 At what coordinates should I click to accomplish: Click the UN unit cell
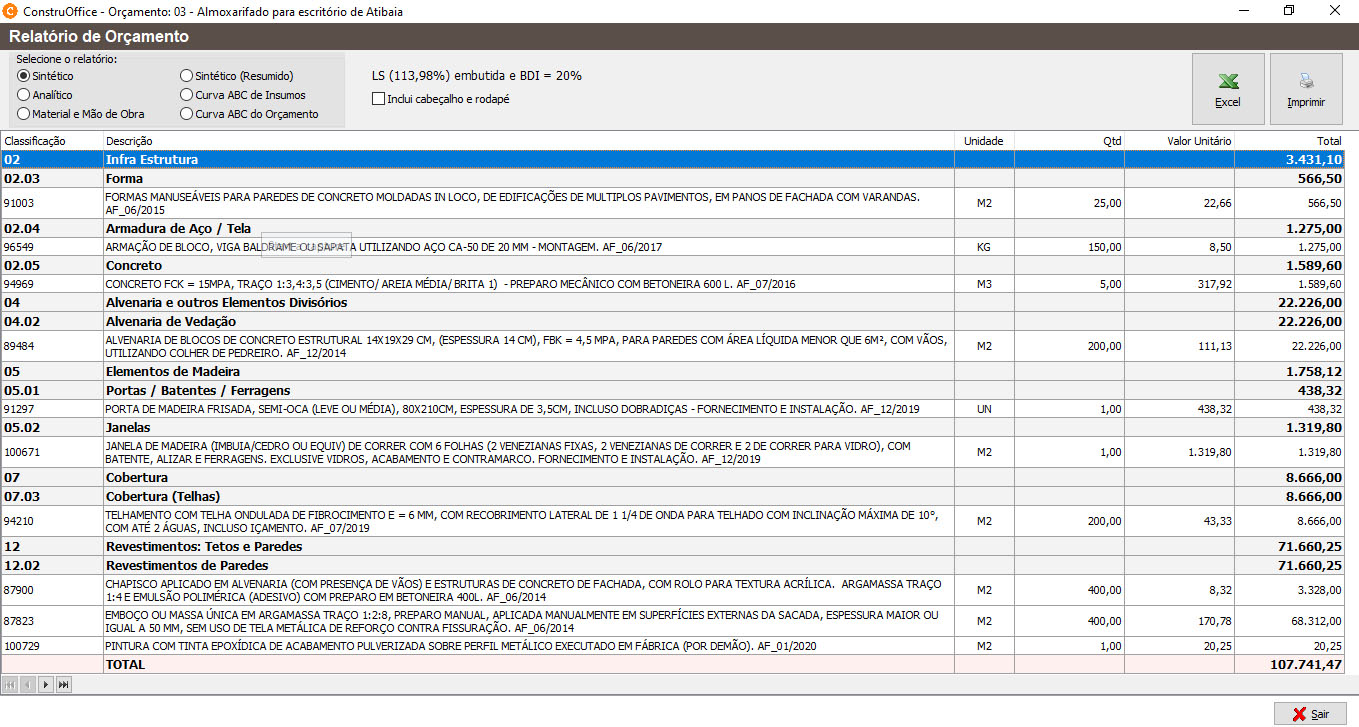(984, 409)
